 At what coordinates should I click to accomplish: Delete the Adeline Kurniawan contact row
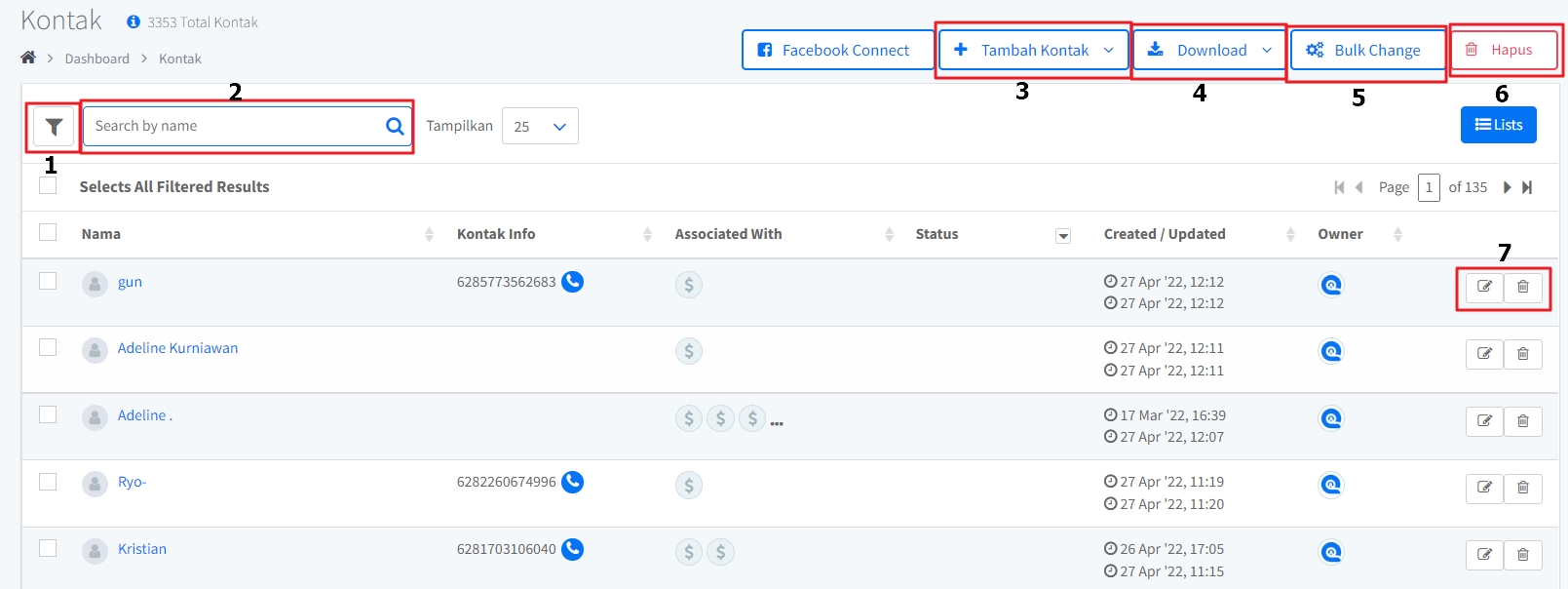coord(1523,354)
